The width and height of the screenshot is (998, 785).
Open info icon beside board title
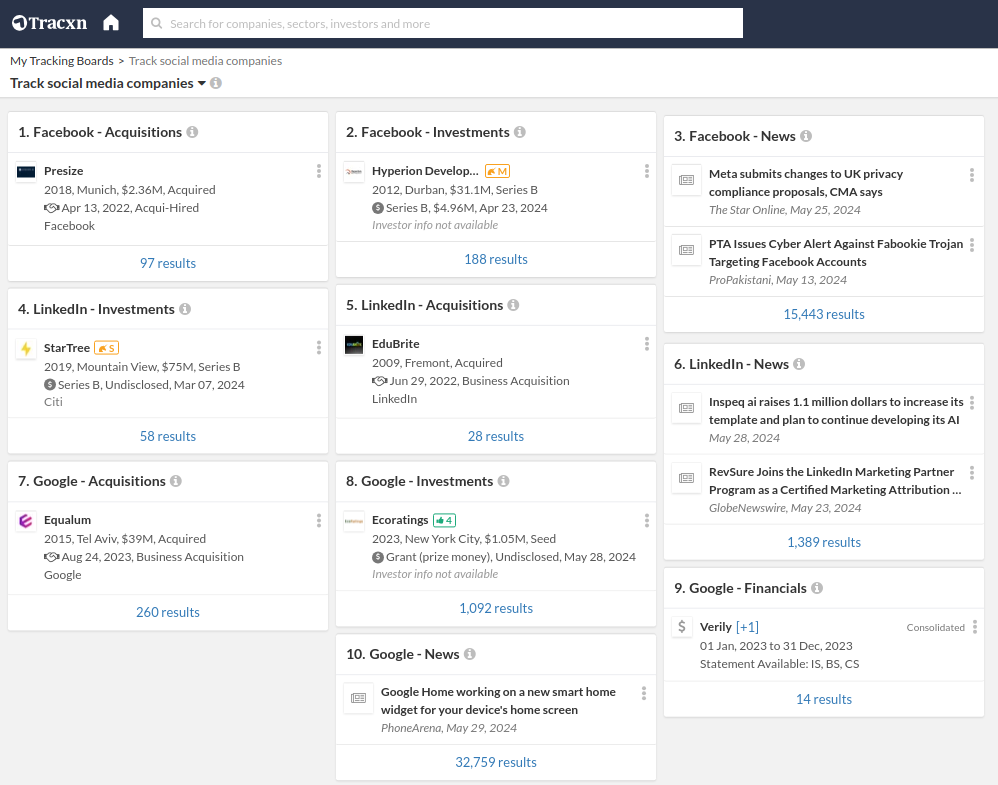[x=216, y=83]
